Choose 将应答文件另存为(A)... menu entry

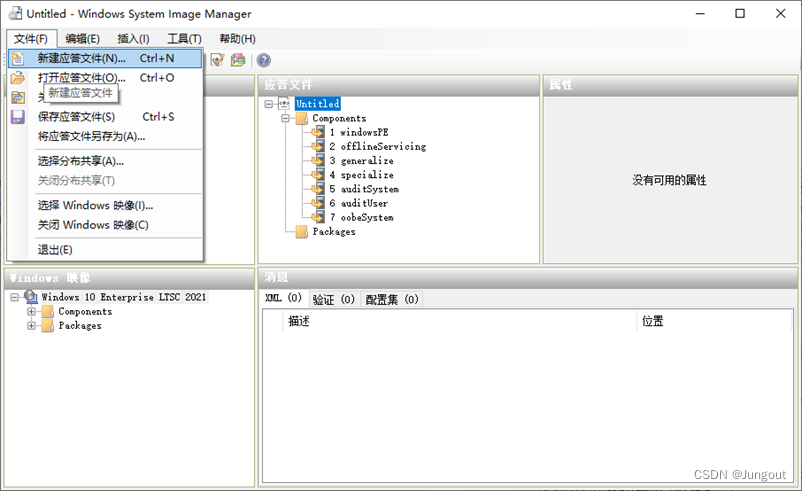coord(105,137)
